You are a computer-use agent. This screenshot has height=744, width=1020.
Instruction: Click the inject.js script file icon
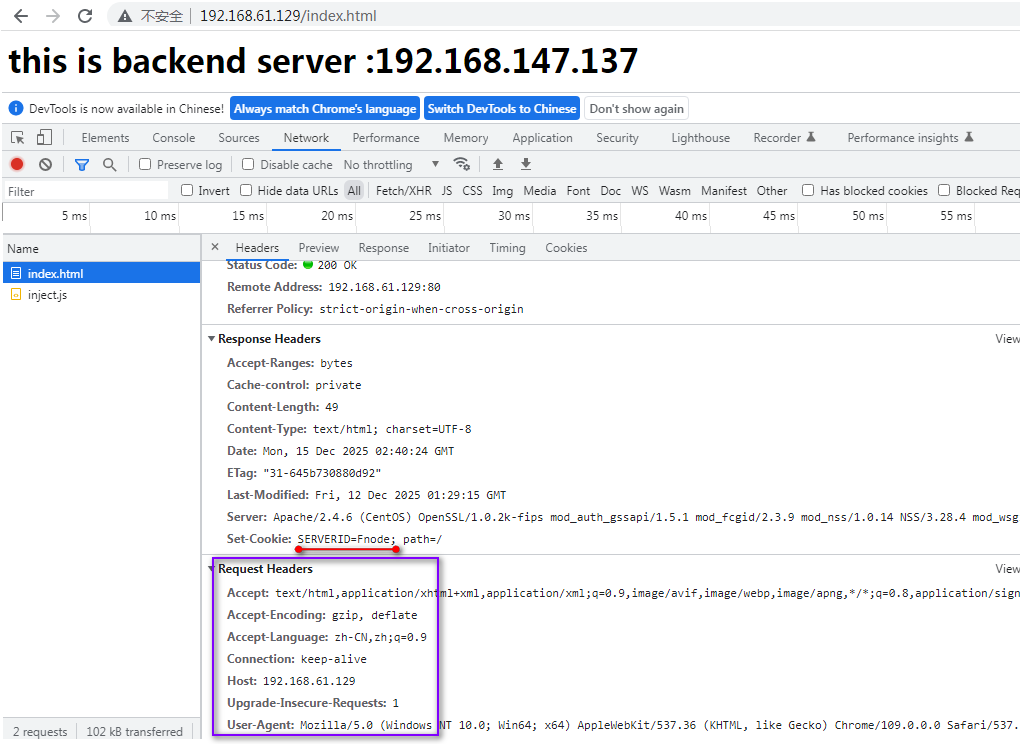click(16, 295)
